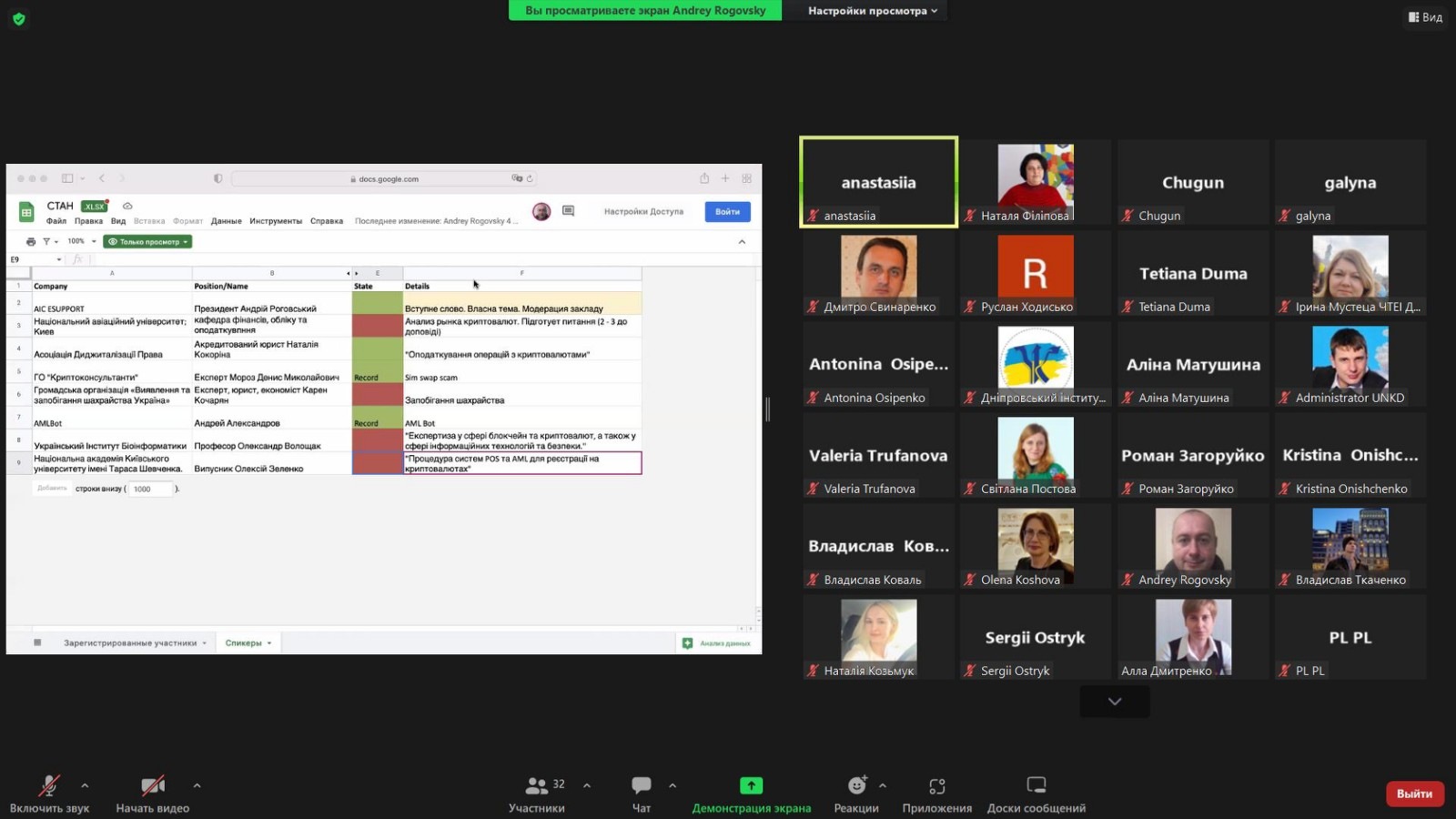This screenshot has width=1456, height=819.
Task: Open Анализ данных explore panel
Action: (x=717, y=643)
